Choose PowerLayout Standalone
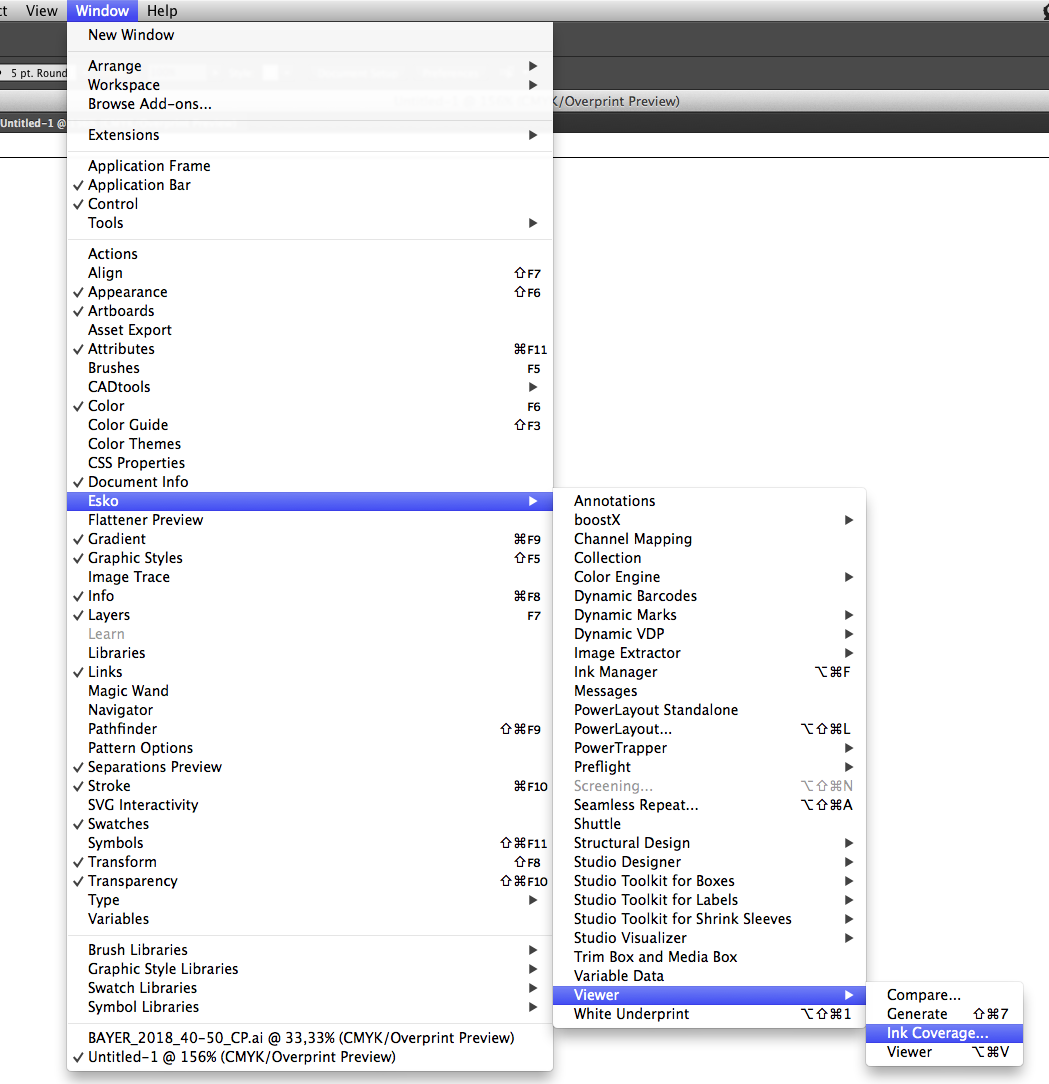1049x1084 pixels. [x=709, y=710]
